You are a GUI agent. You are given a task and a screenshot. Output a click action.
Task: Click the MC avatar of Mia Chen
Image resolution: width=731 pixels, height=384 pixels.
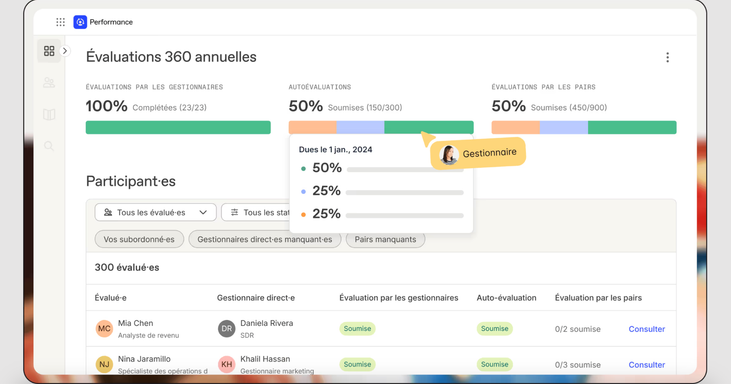pyautogui.click(x=104, y=329)
